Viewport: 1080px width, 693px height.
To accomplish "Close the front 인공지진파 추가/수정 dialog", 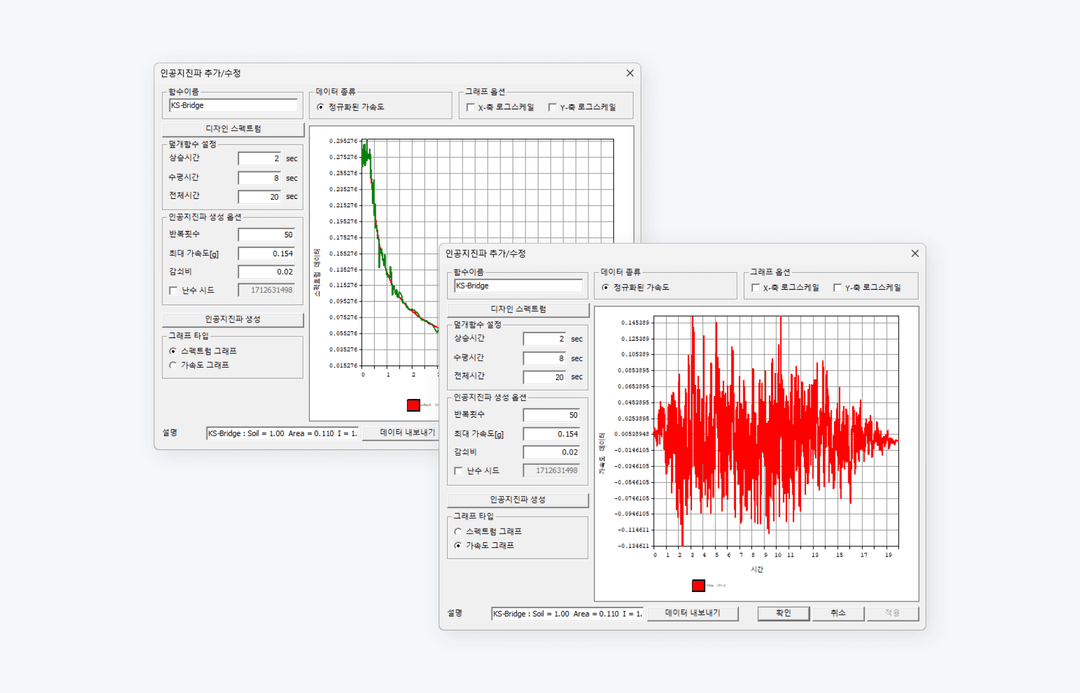I will 915,254.
